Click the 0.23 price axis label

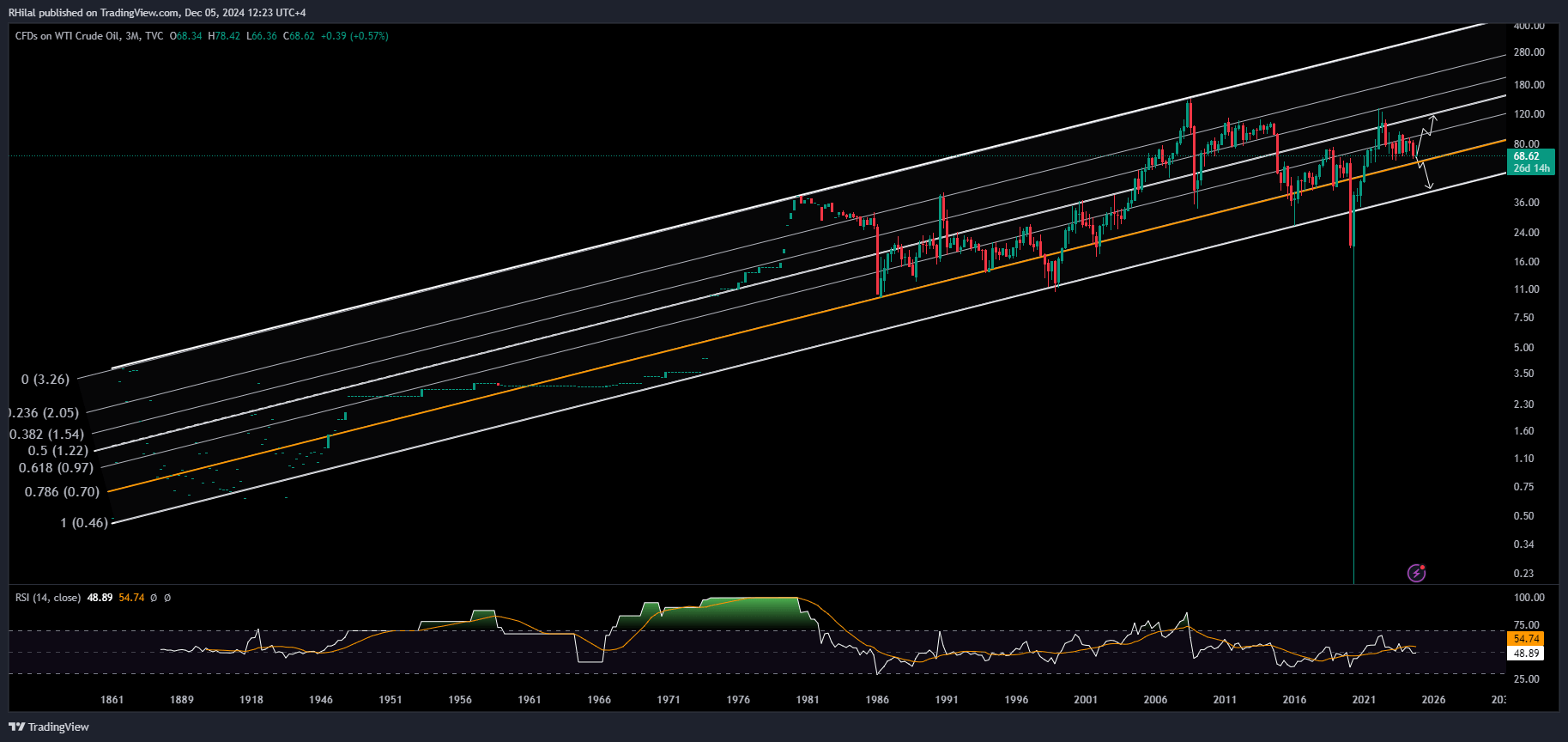tap(1523, 574)
